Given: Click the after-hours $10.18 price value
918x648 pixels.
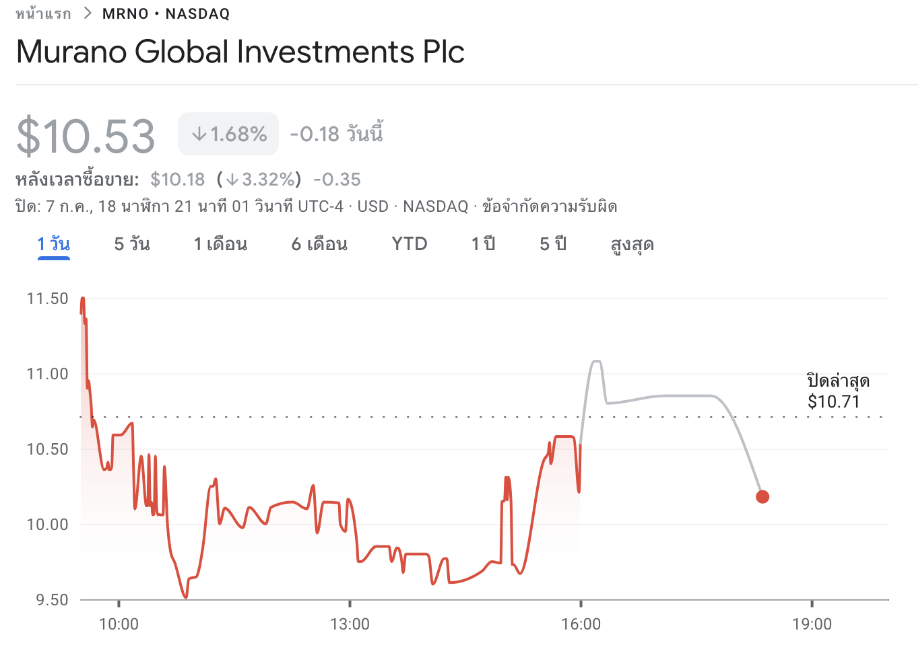Looking at the screenshot, I should 177,180.
